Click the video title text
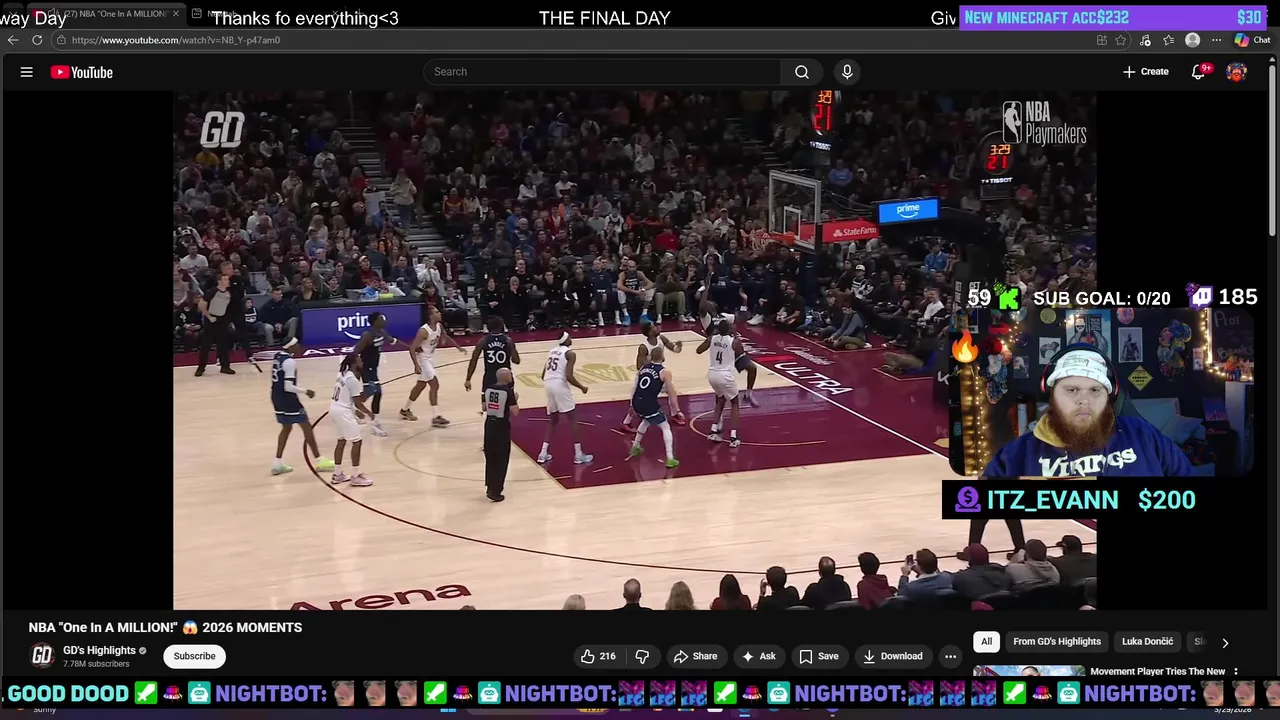Screen dimensions: 1280x720 (x=165, y=628)
